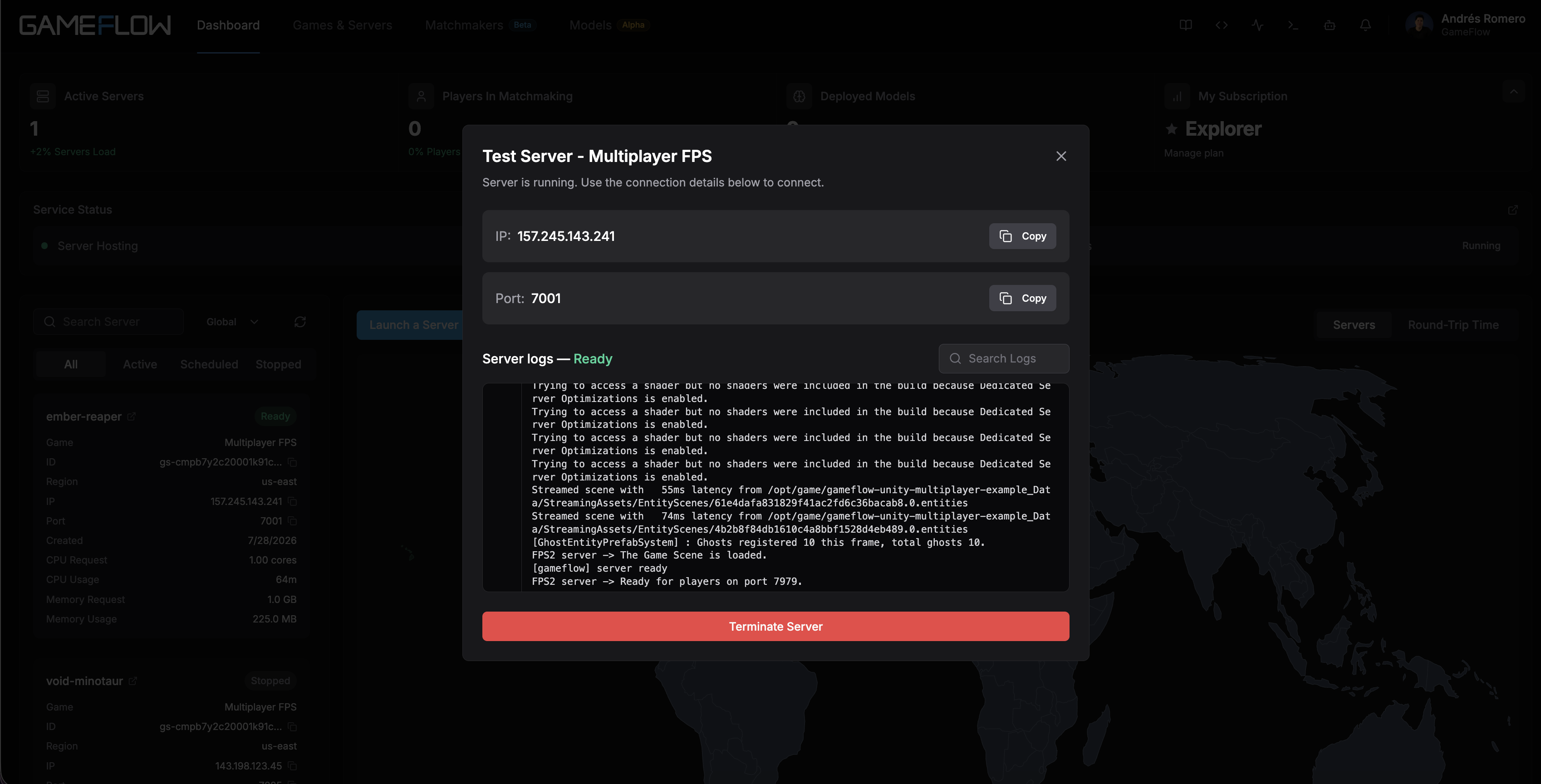Click the Stopped badge on void-minotaur
The width and height of the screenshot is (1541, 784).
click(270, 681)
